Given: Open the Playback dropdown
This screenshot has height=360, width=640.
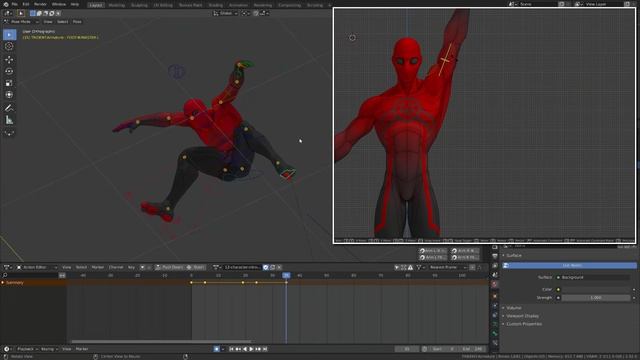Looking at the screenshot, I should 27,349.
